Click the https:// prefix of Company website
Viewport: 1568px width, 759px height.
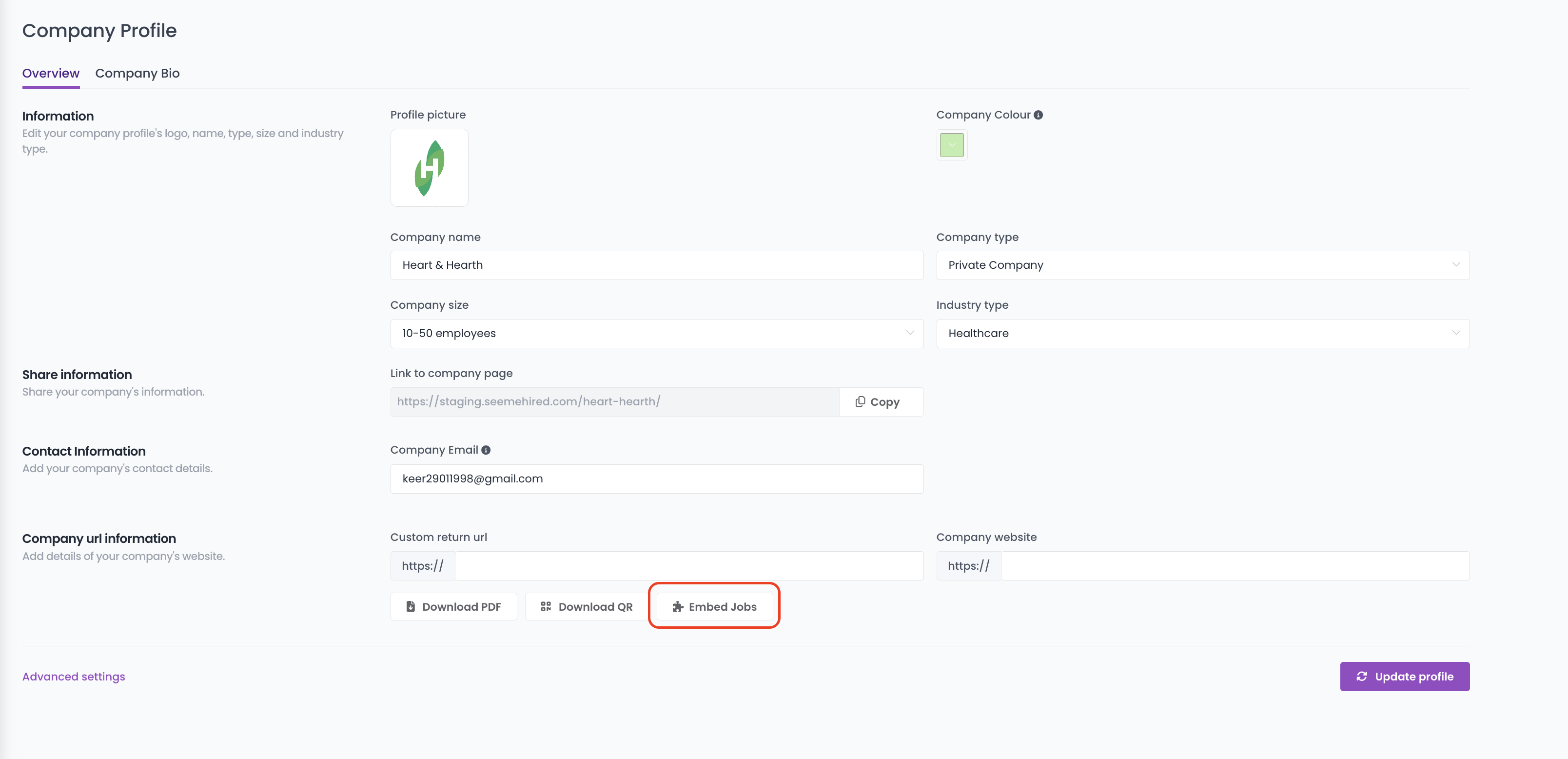968,566
